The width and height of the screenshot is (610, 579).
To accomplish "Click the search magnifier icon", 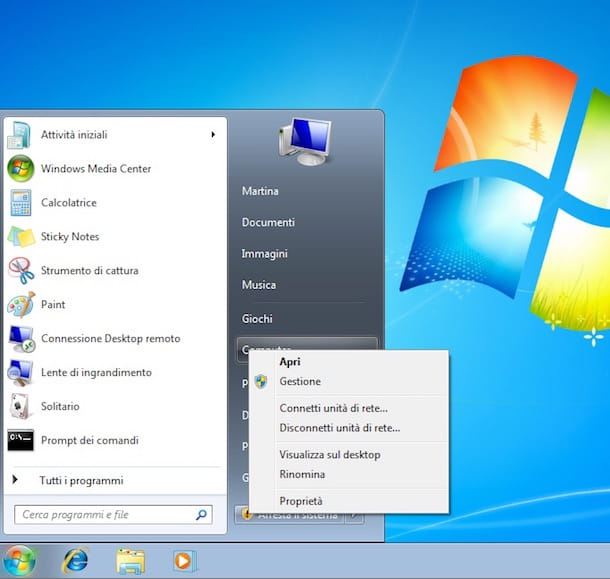I will 201,515.
